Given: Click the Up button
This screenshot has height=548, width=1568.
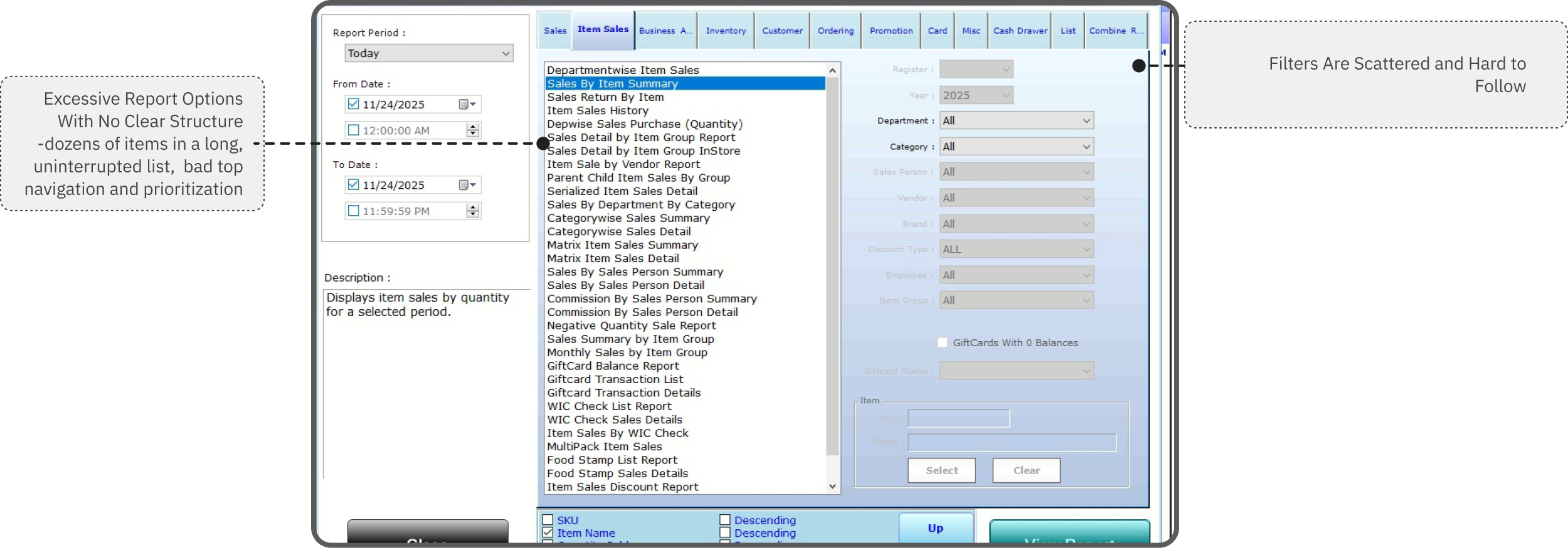Looking at the screenshot, I should 935,528.
